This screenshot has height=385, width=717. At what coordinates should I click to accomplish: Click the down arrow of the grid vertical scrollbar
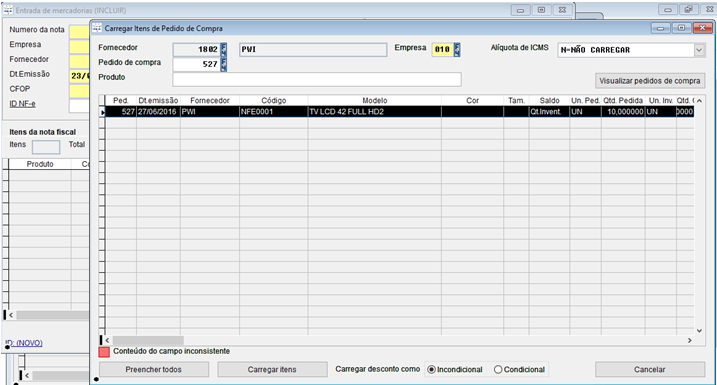click(x=699, y=331)
